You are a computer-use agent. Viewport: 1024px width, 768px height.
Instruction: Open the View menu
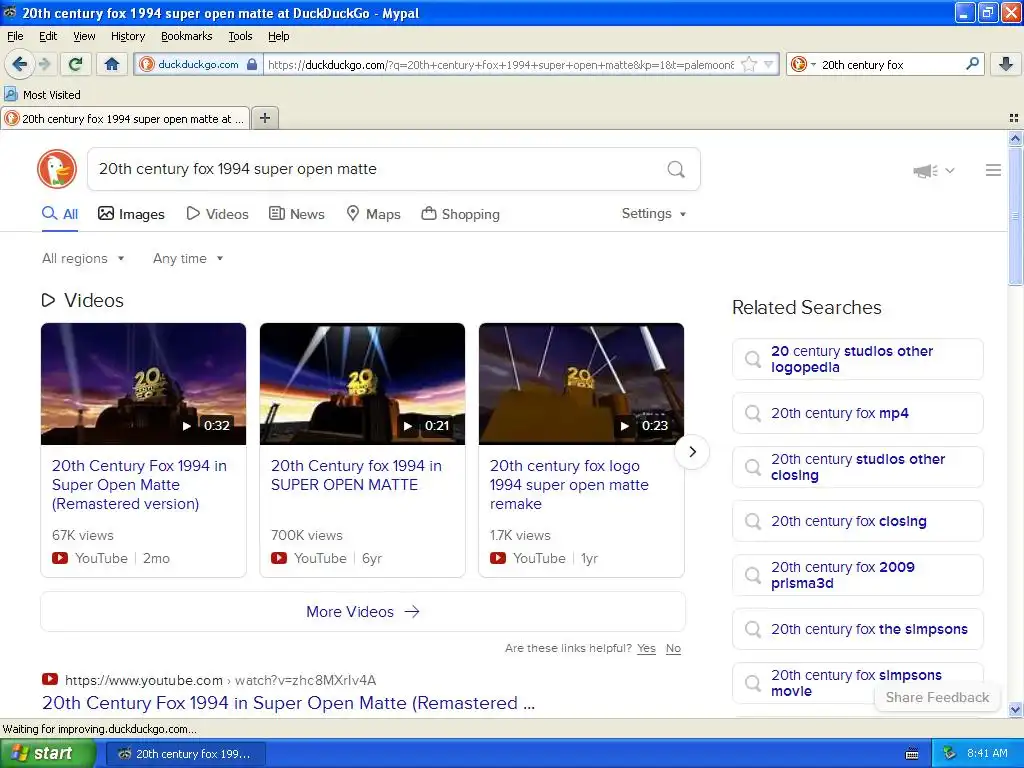(x=84, y=36)
